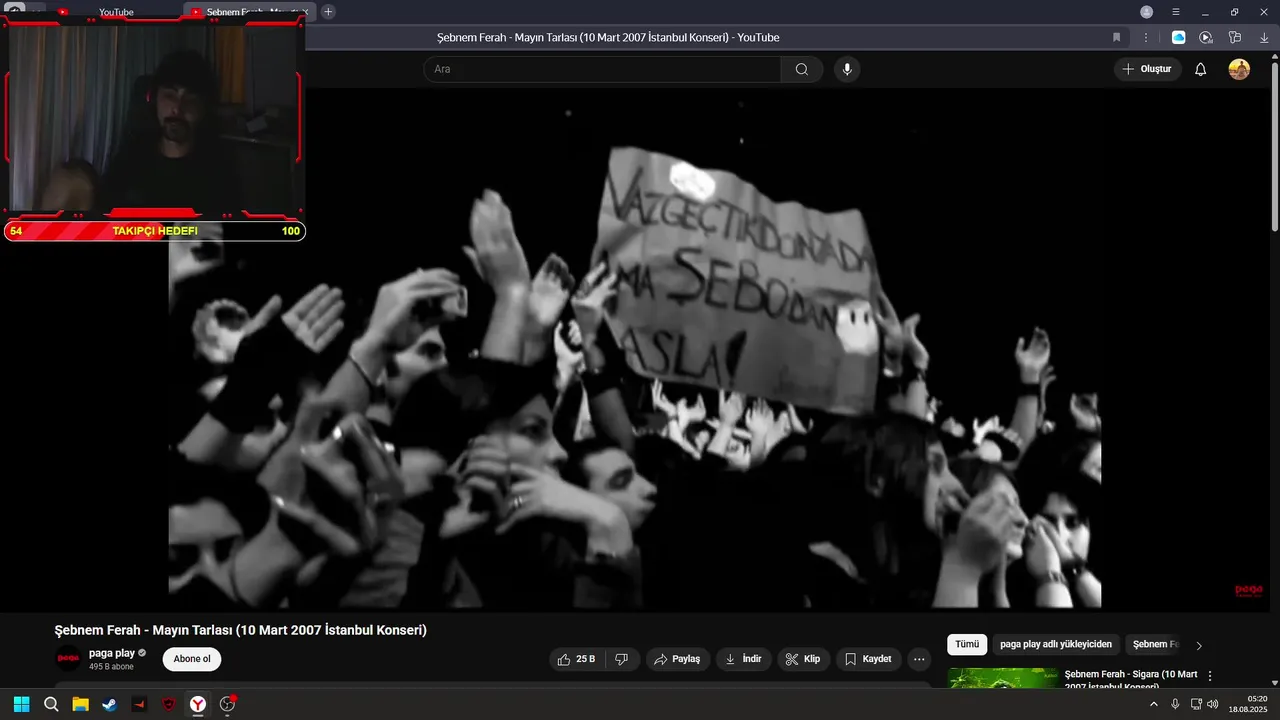Open the browser extensions panel icon
Viewport: 1280px width, 720px height.
1235,37
